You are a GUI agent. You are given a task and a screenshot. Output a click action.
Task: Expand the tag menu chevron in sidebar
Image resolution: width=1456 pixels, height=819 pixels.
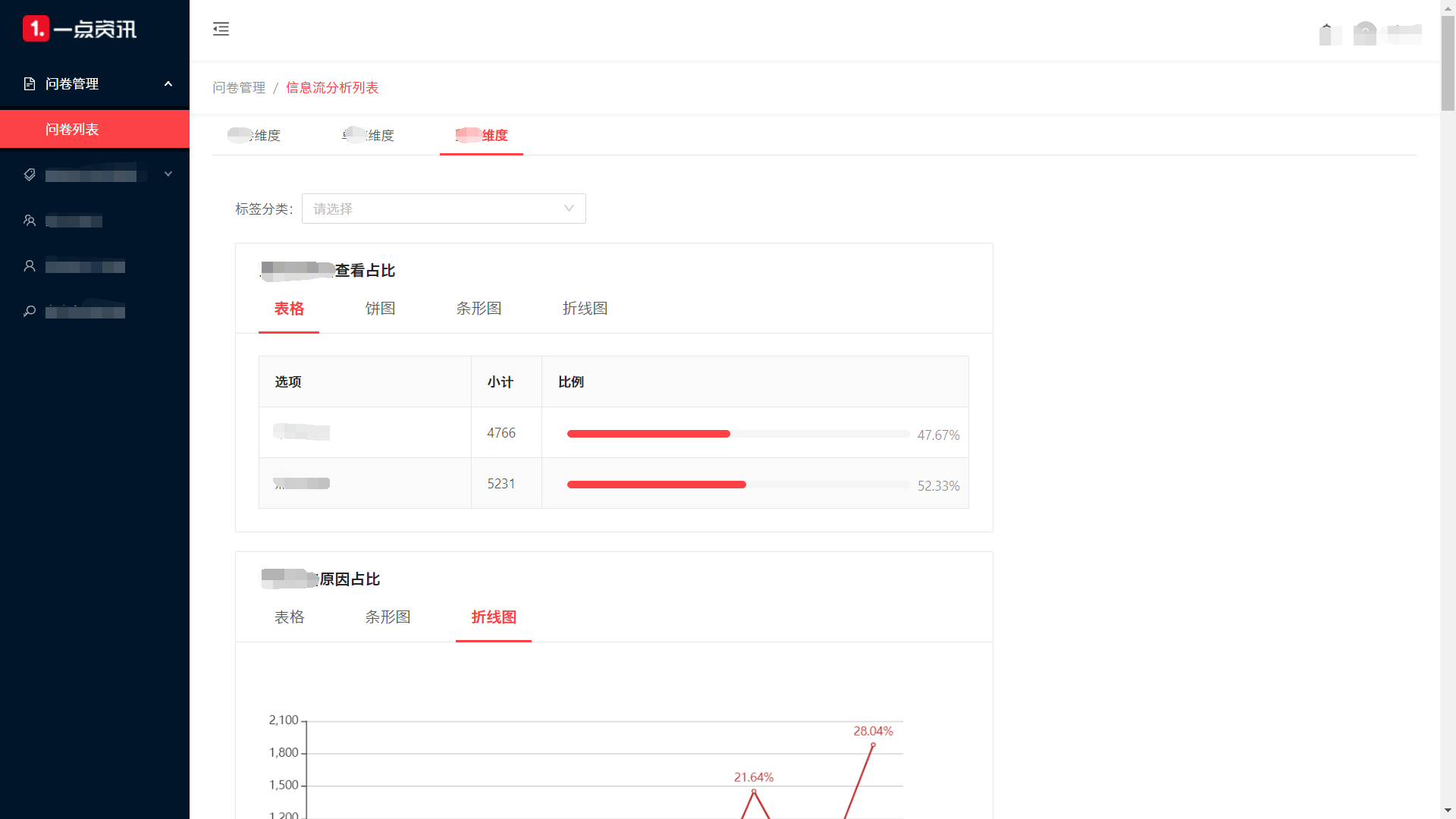(168, 174)
